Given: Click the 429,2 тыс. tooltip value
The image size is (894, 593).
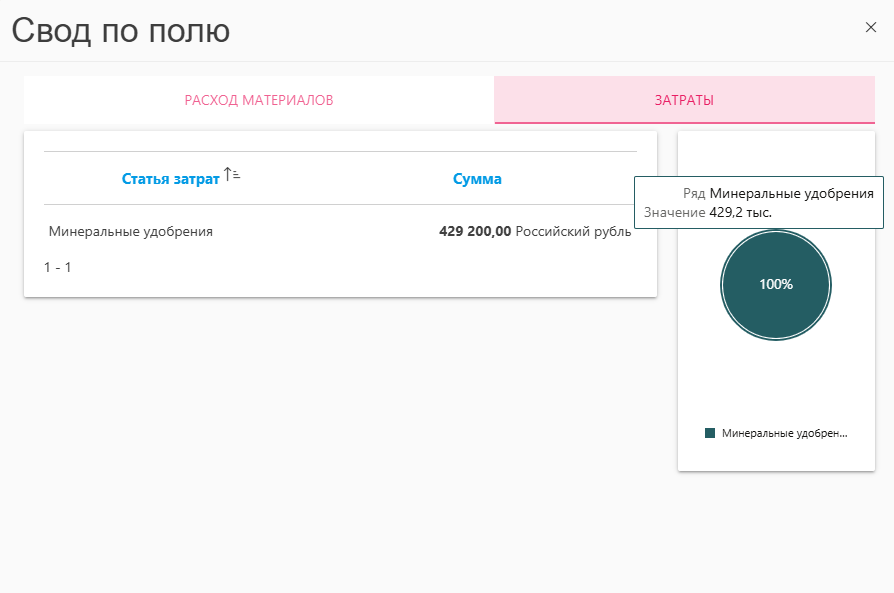Looking at the screenshot, I should pos(740,212).
